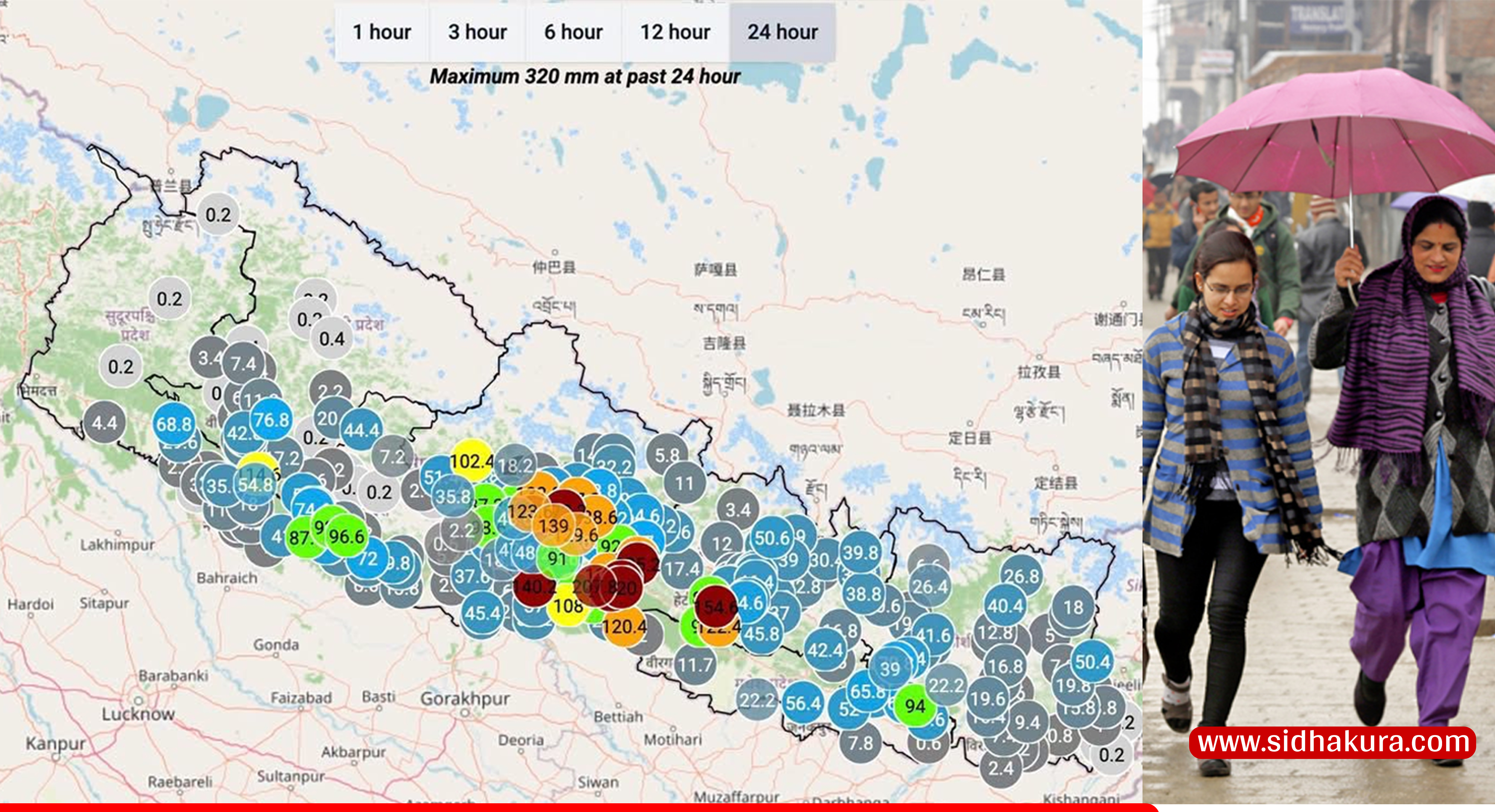This screenshot has height=812, width=1495.
Task: Click the grey 18 station marker
Action: coord(1074,607)
